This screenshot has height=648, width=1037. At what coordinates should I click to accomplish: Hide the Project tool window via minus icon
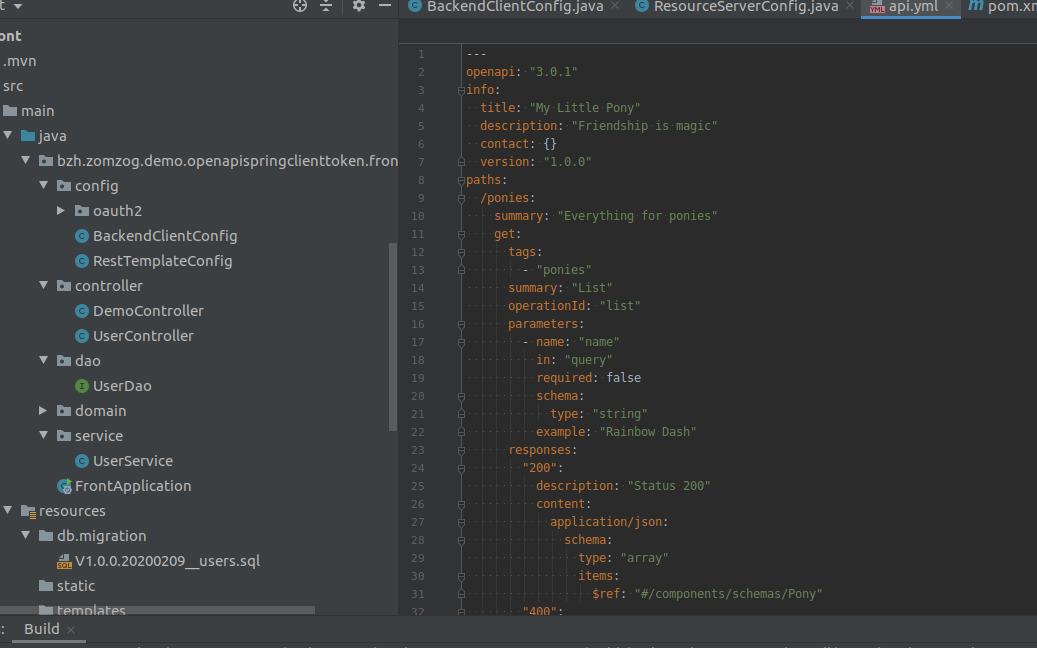pos(385,6)
